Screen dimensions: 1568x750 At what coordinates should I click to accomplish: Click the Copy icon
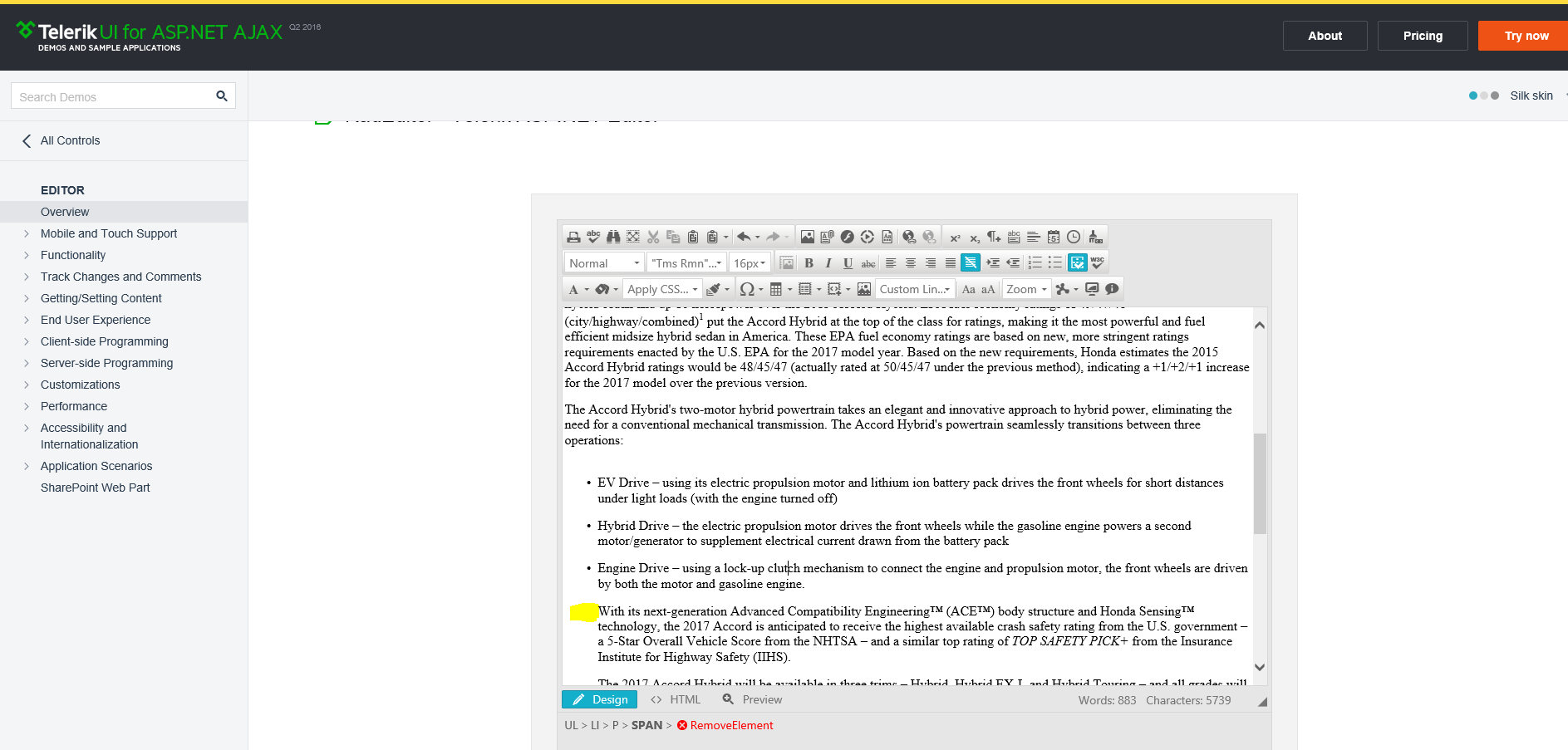pos(673,238)
